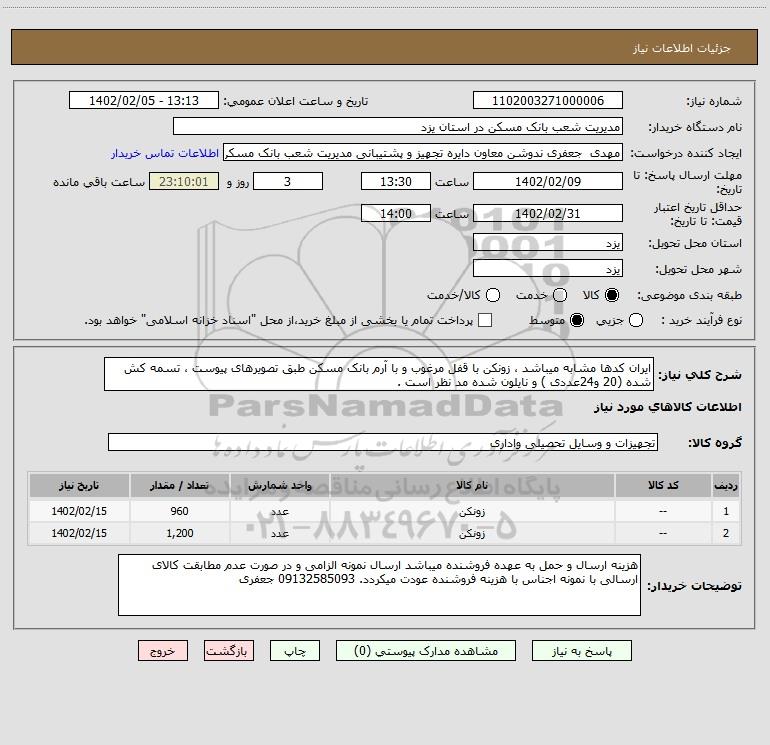The width and height of the screenshot is (770, 745).
Task: Click the عدد unit cell in row 1
Action: (x=279, y=511)
